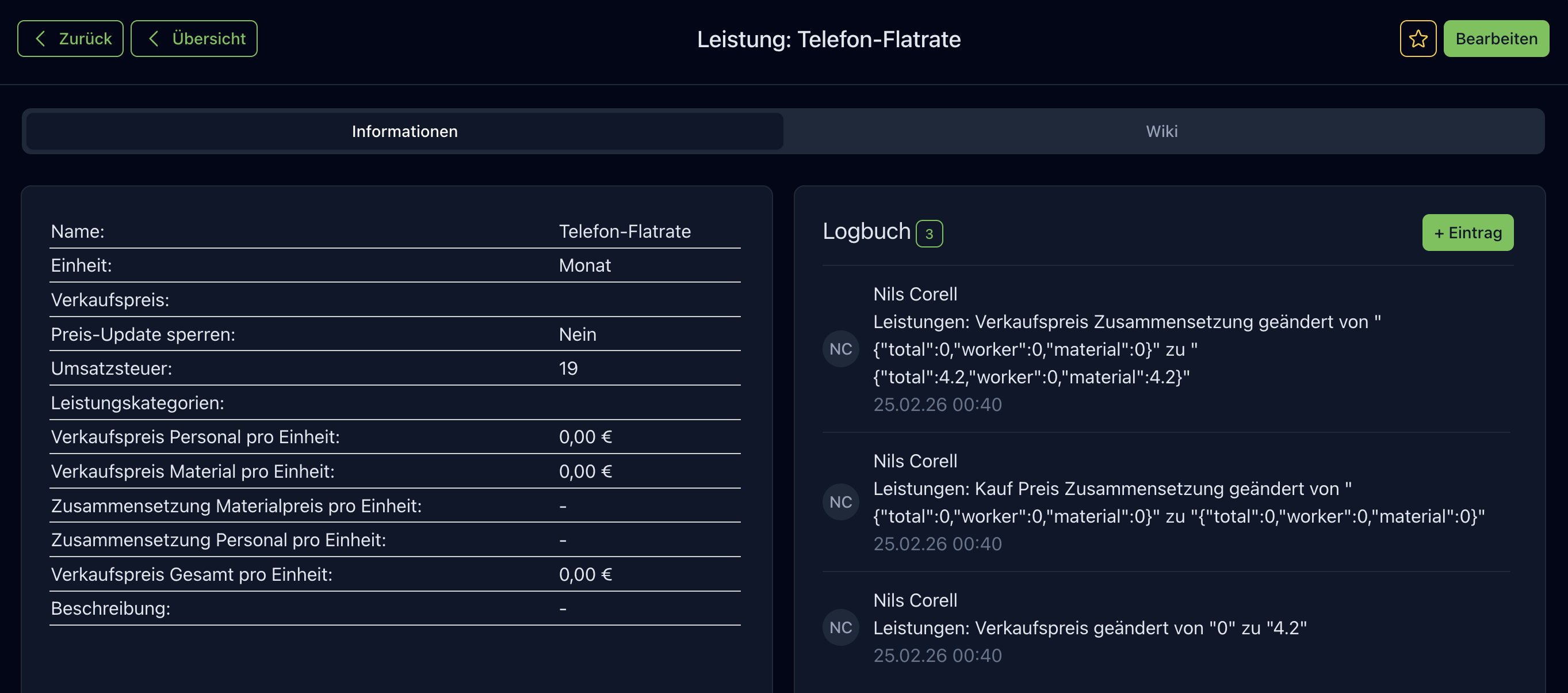Click the Telefon-Flatrate name value
Viewport: 1568px width, 693px height.
625,231
